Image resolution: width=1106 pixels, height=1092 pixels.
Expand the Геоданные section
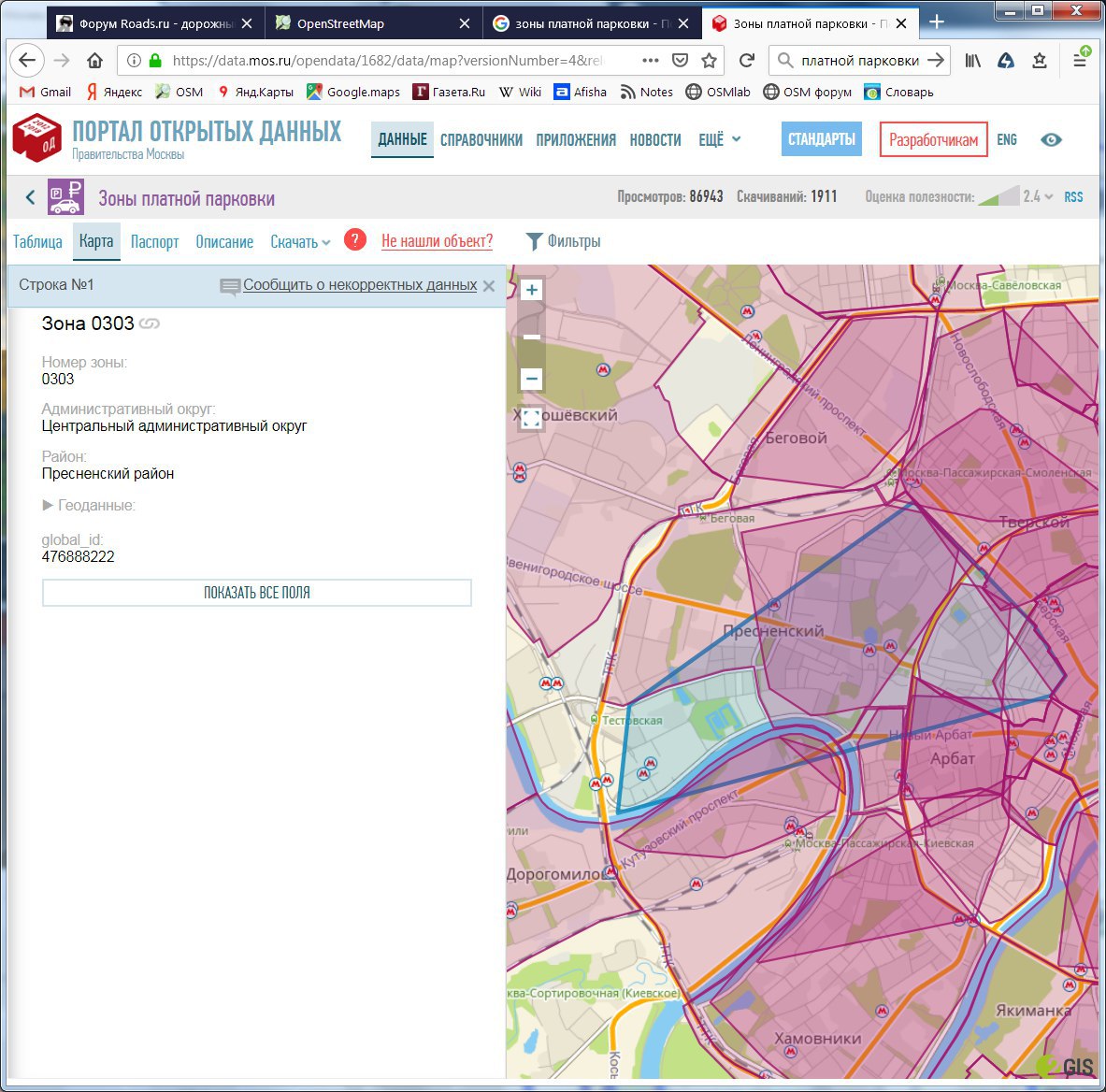point(89,506)
